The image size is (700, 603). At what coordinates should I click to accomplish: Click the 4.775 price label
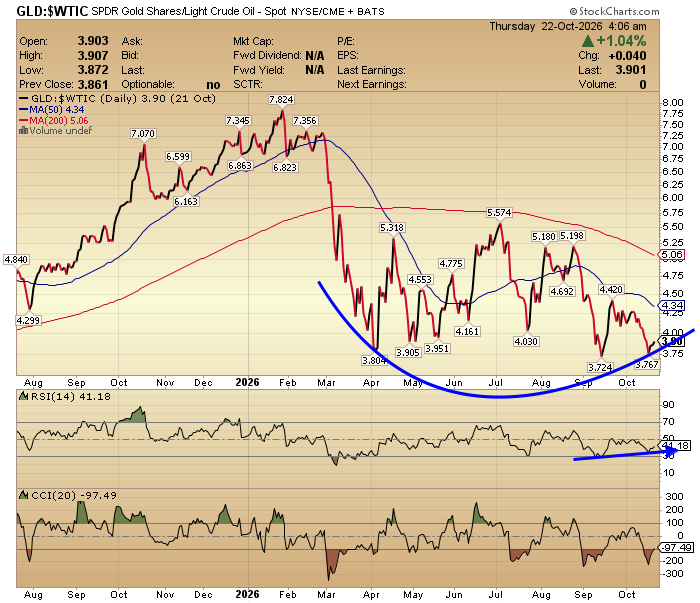click(451, 264)
